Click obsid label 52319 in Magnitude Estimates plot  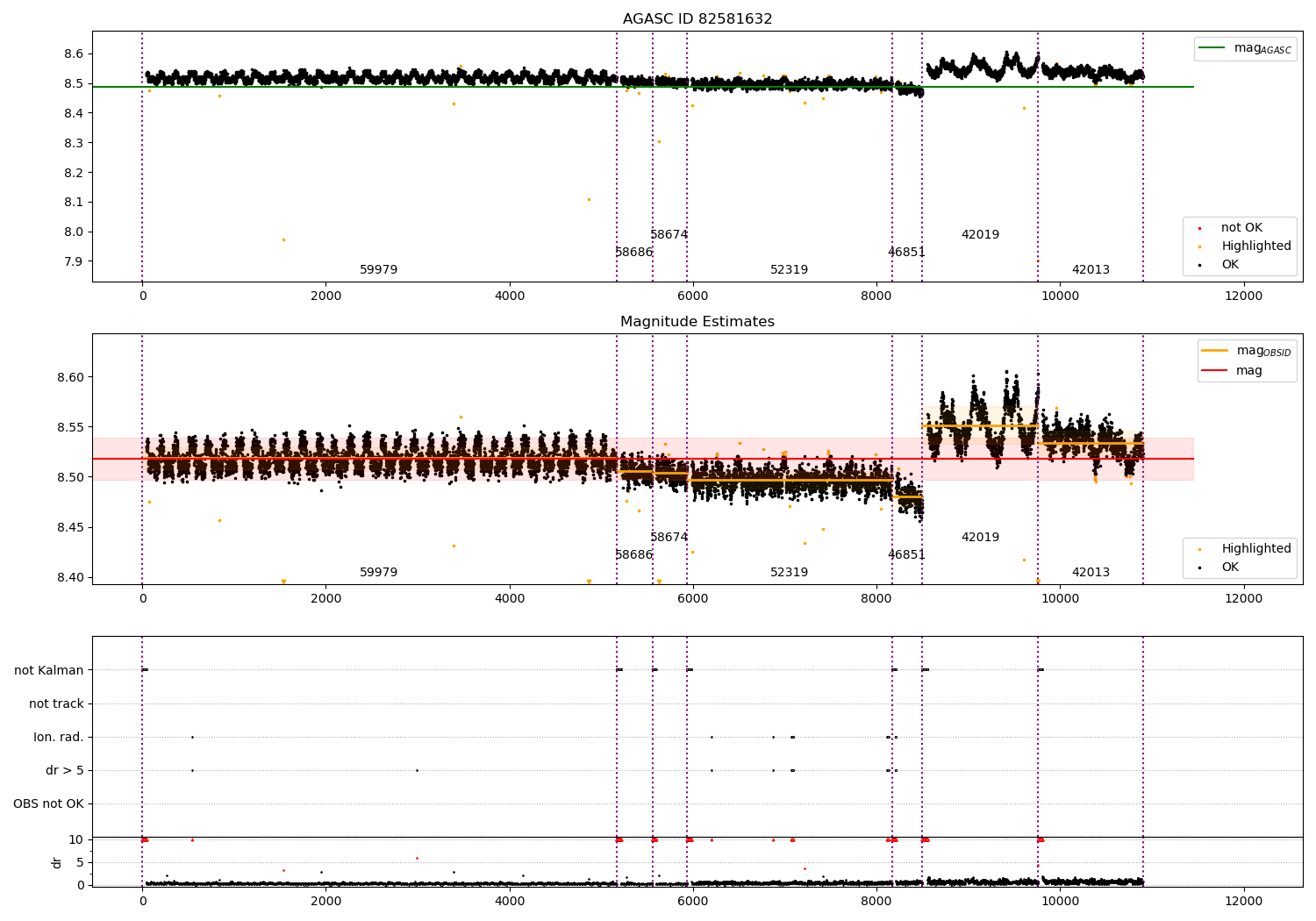coord(790,573)
